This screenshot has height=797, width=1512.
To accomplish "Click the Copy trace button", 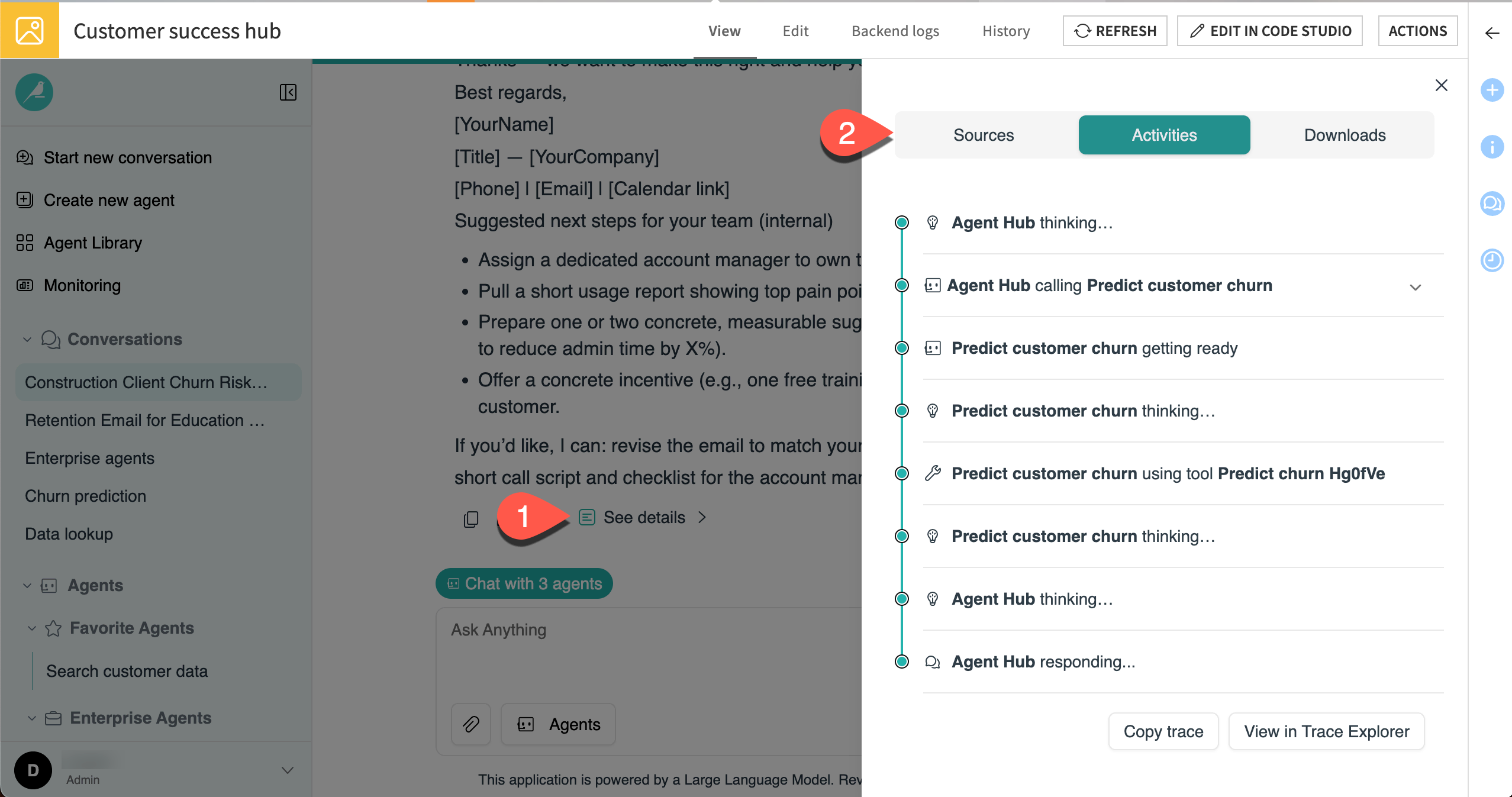I will click(1163, 731).
